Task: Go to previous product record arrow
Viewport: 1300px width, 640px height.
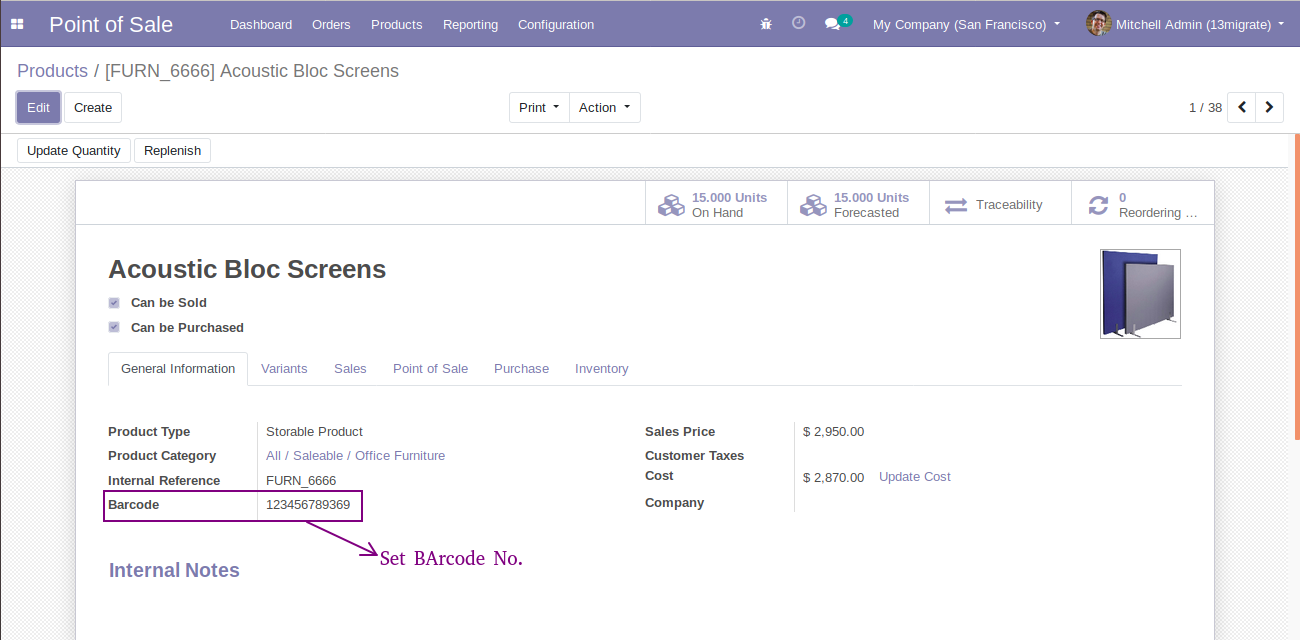Action: (1242, 107)
